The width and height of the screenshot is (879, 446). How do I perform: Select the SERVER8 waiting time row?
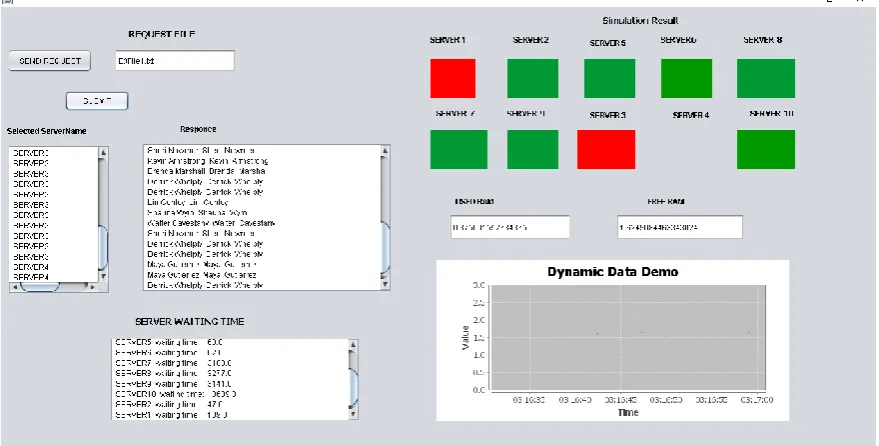(230, 373)
